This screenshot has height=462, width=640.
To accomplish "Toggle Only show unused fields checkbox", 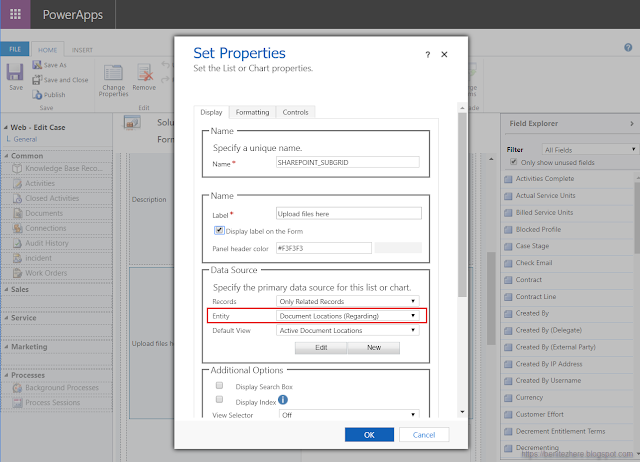I will pyautogui.click(x=514, y=162).
